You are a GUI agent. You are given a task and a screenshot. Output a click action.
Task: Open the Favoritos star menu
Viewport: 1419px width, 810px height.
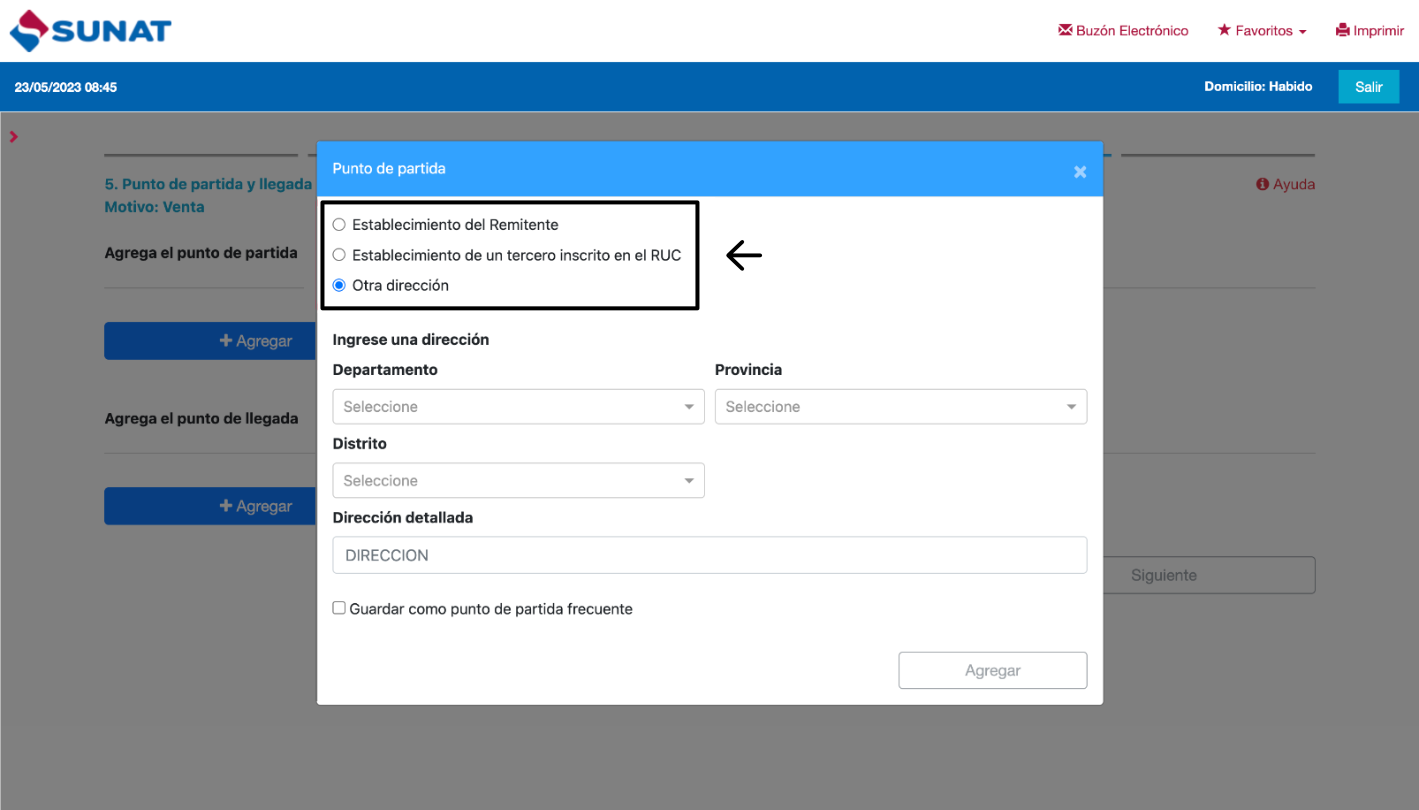1262,31
